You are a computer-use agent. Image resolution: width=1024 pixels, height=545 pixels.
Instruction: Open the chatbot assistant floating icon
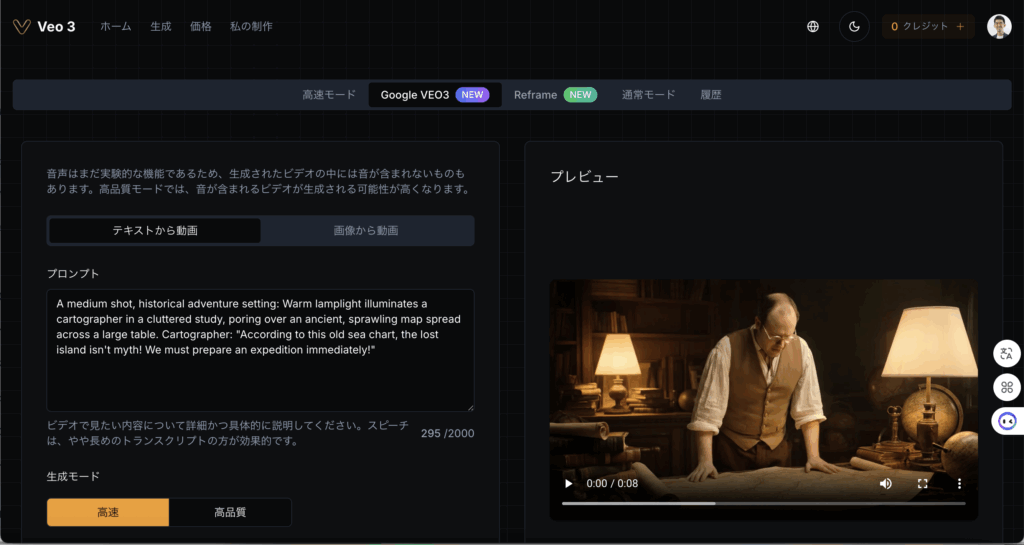click(1008, 421)
